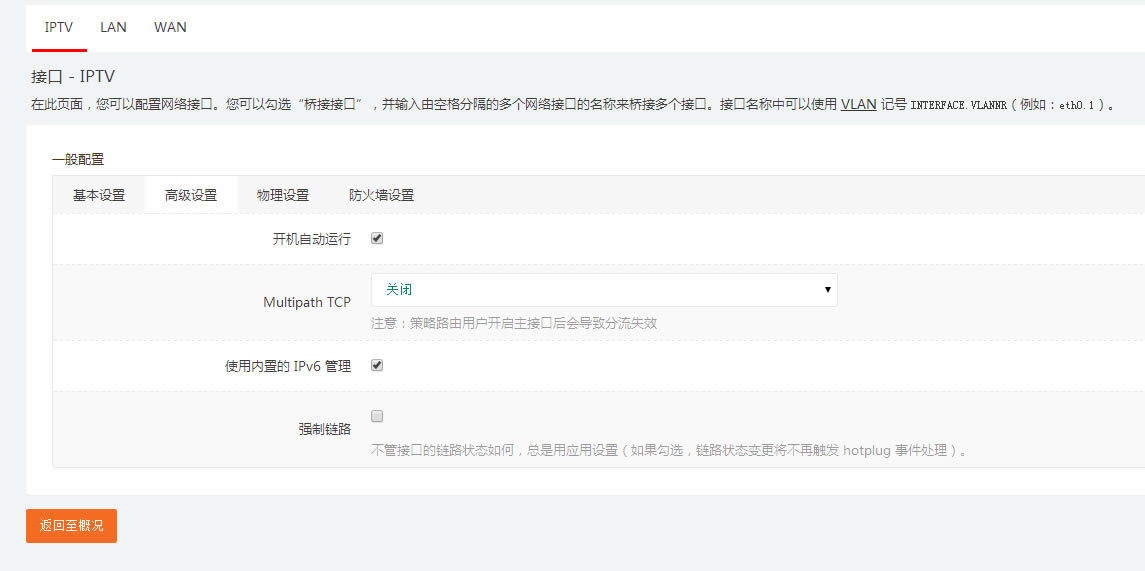This screenshot has width=1145, height=571.
Task: Click the 强制链路 label text
Action: click(324, 429)
